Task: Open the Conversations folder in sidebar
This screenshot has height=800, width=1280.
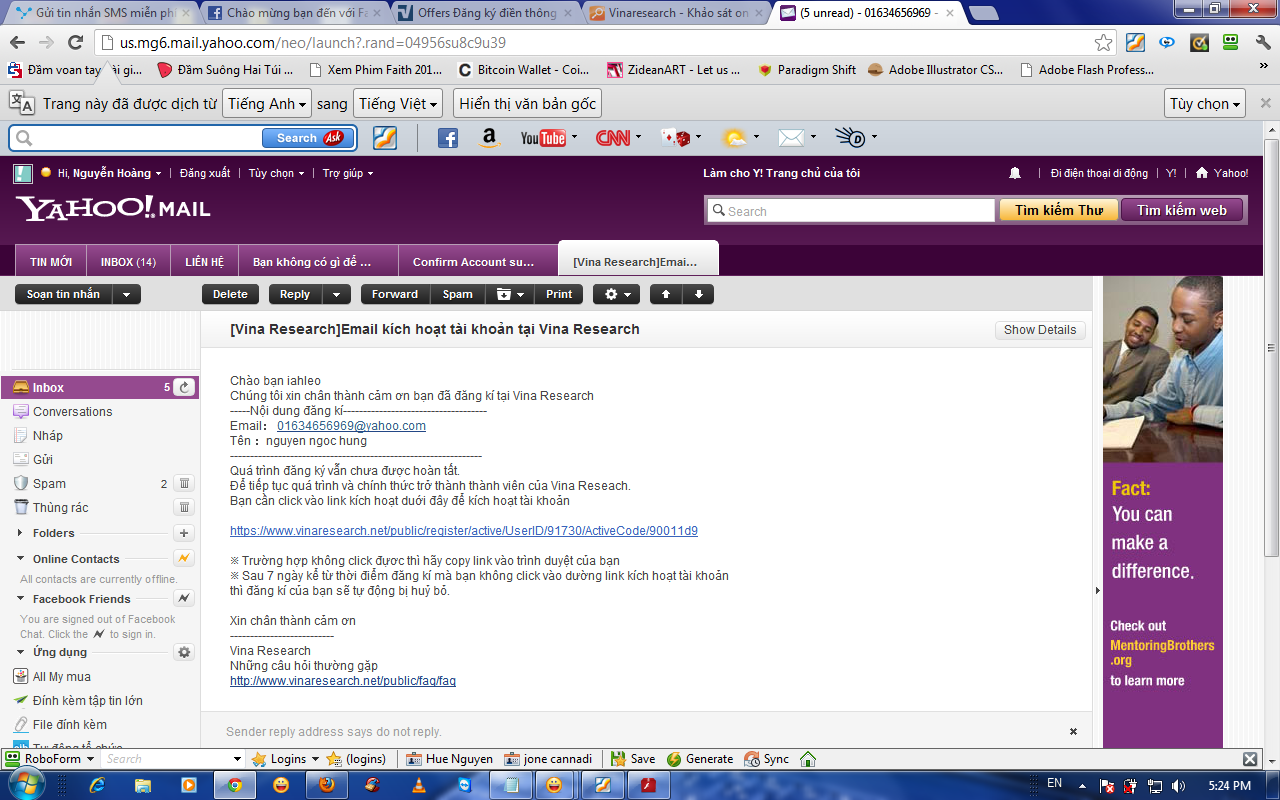Action: pyautogui.click(x=73, y=411)
